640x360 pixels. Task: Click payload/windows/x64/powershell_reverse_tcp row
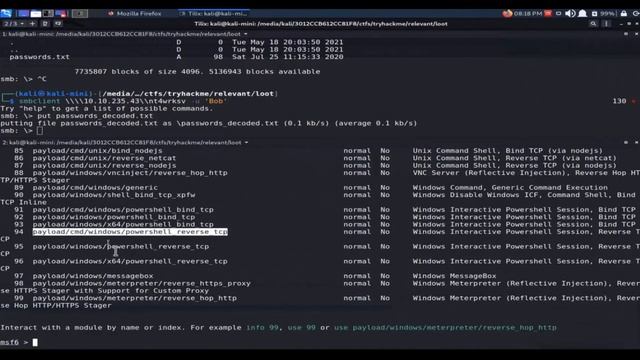(130, 261)
